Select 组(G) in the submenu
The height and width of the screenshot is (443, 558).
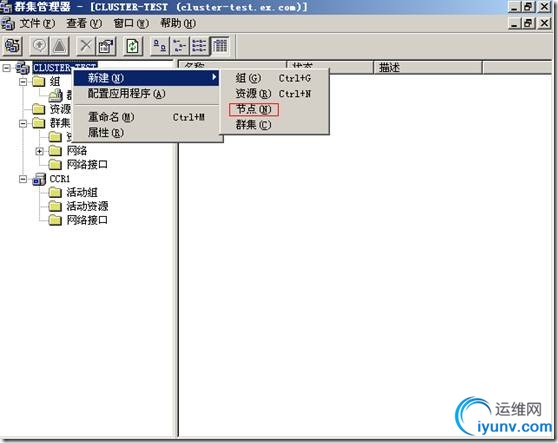(274, 78)
